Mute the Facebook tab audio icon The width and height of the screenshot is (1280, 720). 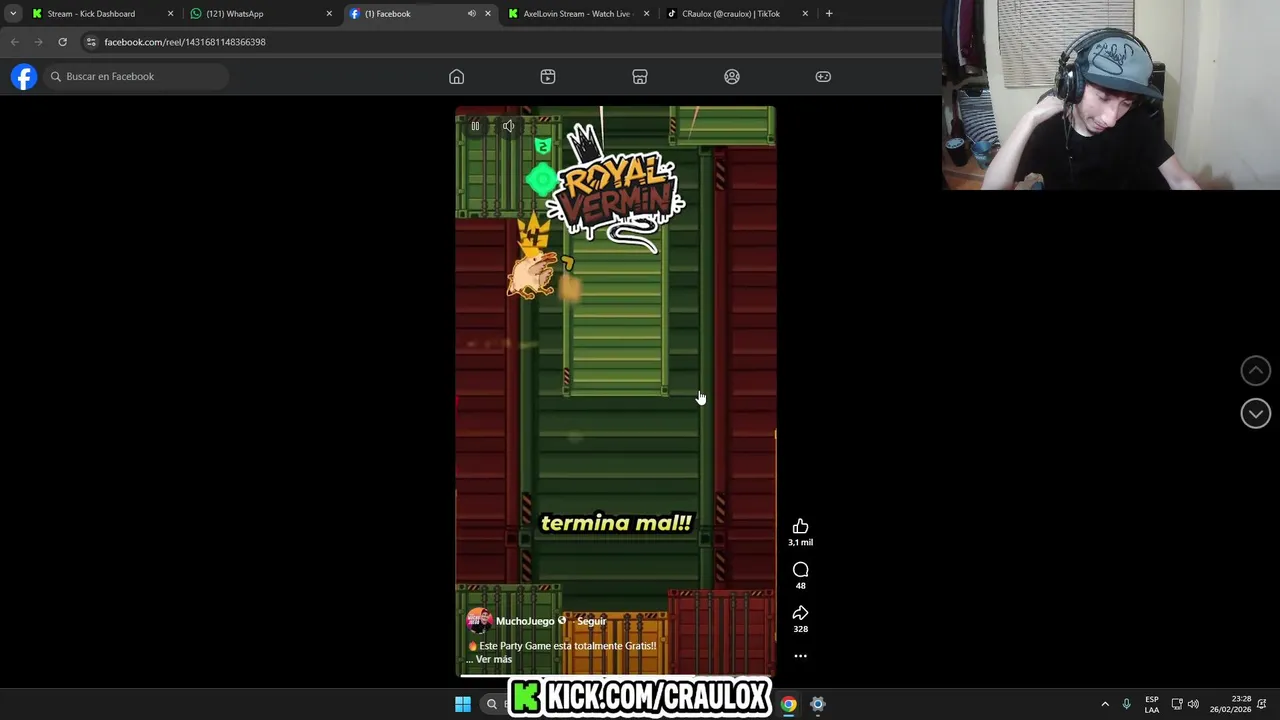click(x=471, y=14)
